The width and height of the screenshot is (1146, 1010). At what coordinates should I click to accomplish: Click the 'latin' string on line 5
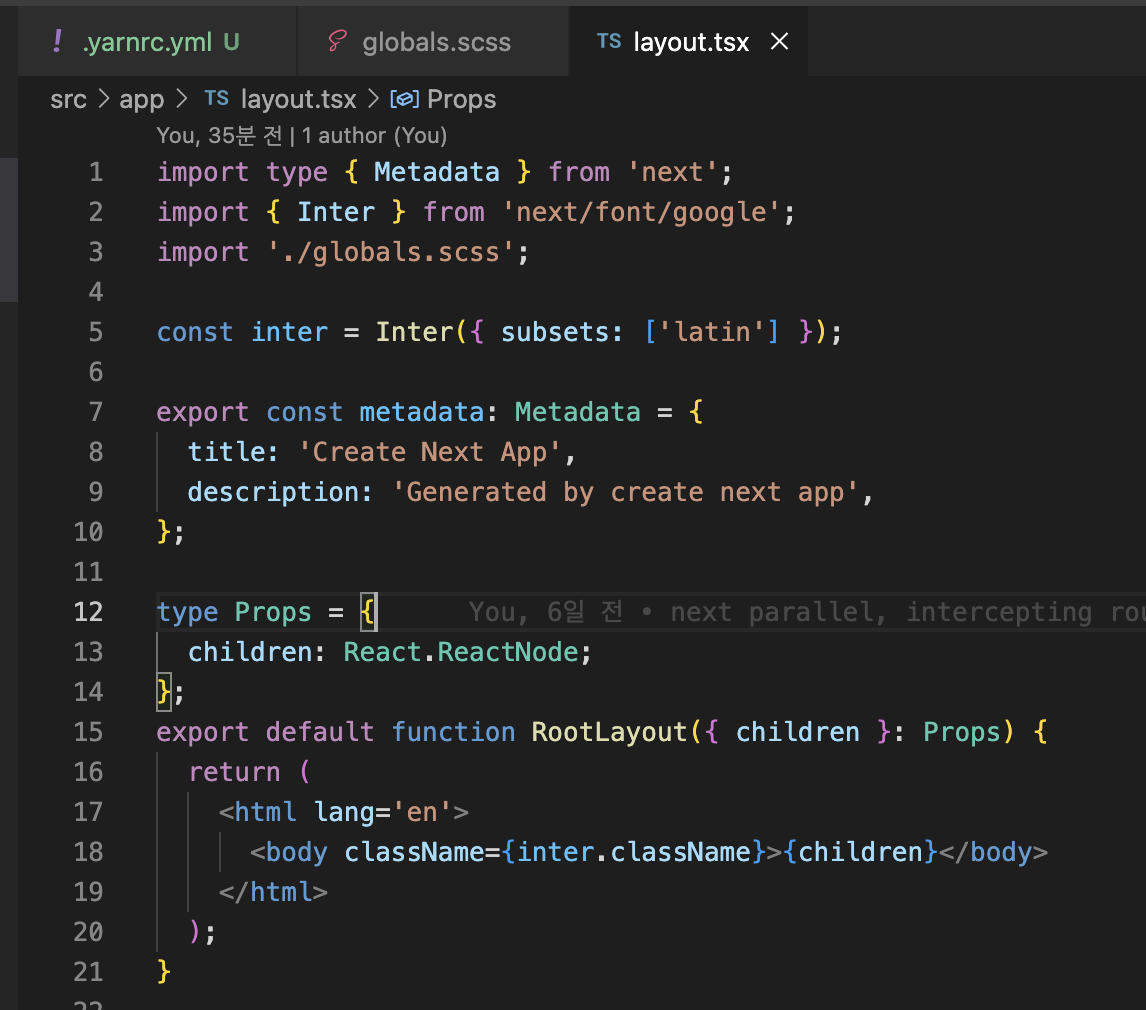coord(711,333)
